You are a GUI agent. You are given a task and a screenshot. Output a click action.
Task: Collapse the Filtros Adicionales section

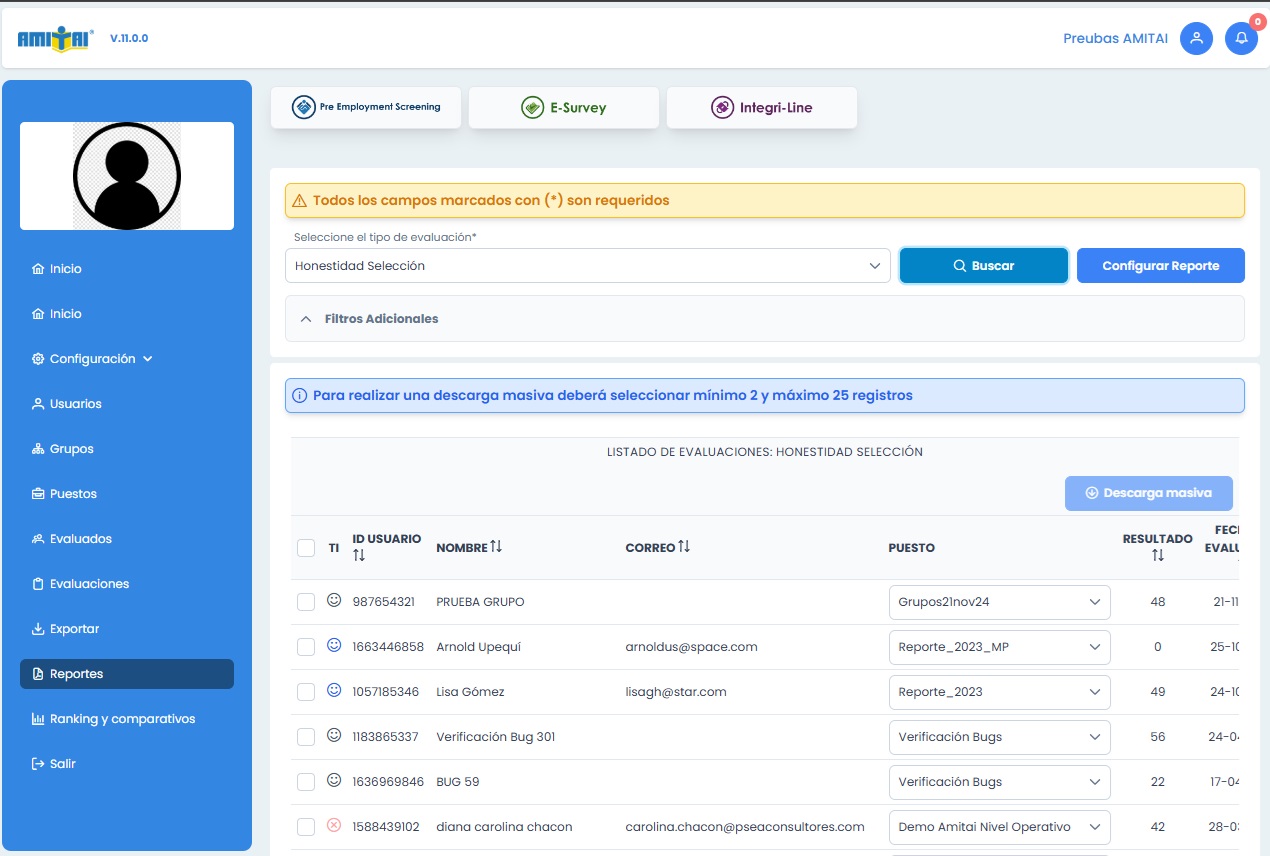pyautogui.click(x=306, y=319)
